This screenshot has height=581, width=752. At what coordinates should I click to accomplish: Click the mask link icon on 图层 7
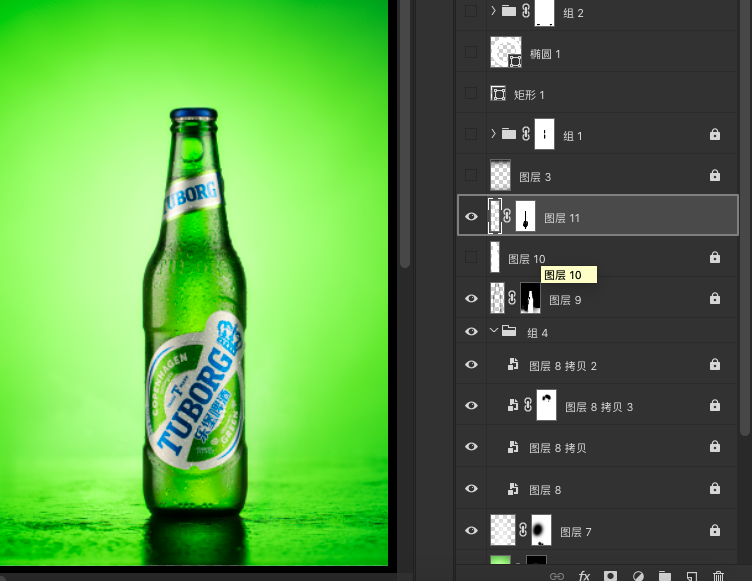click(x=523, y=530)
